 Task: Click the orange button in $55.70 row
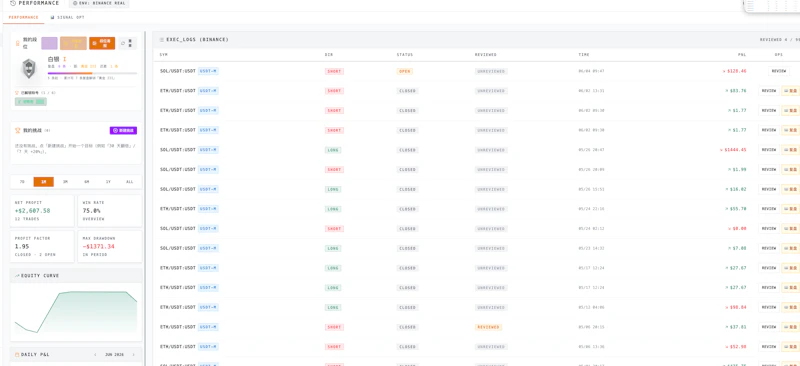790,209
